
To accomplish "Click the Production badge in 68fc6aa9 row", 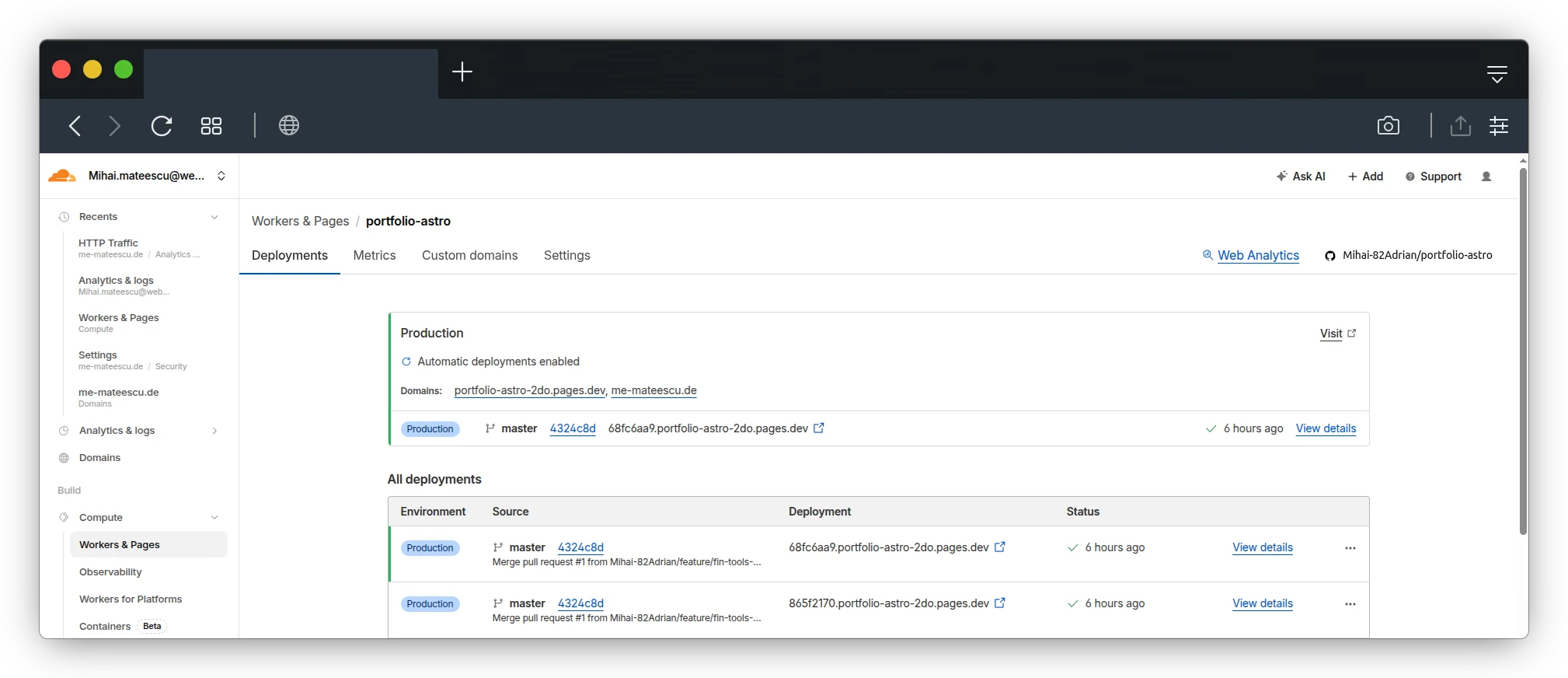I will 430,548.
